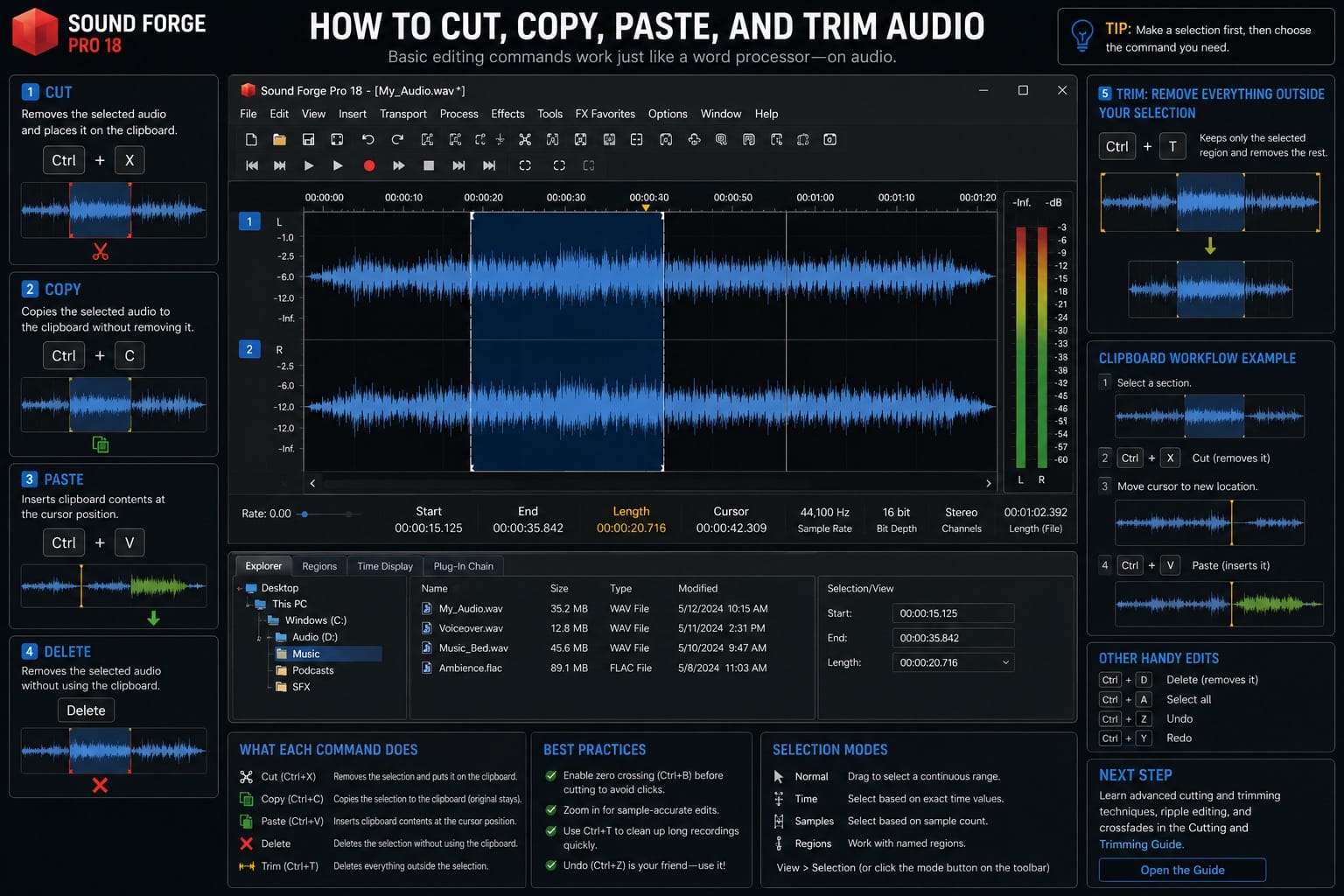Viewport: 1344px width, 896px height.
Task: Sort files by the Modified column header
Action: [697, 588]
